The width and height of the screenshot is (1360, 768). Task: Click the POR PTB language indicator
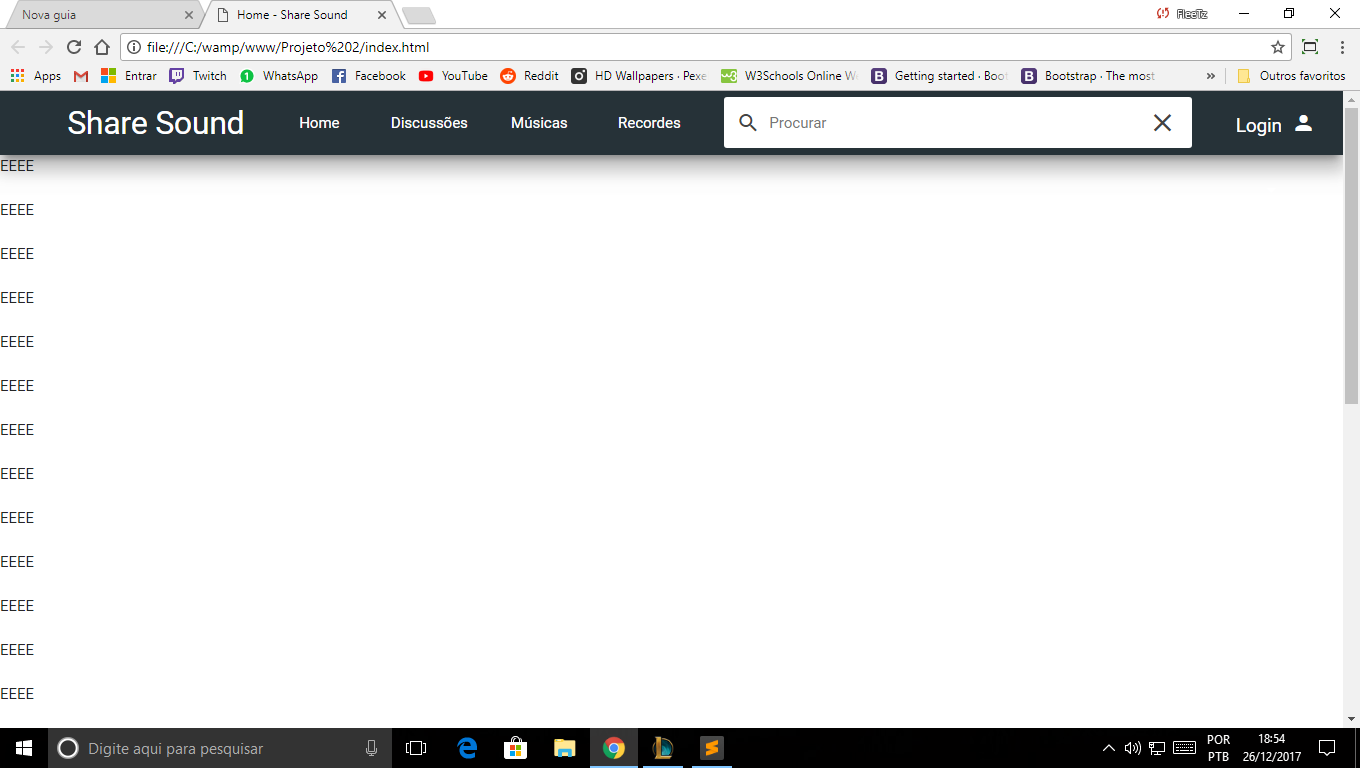point(1218,748)
